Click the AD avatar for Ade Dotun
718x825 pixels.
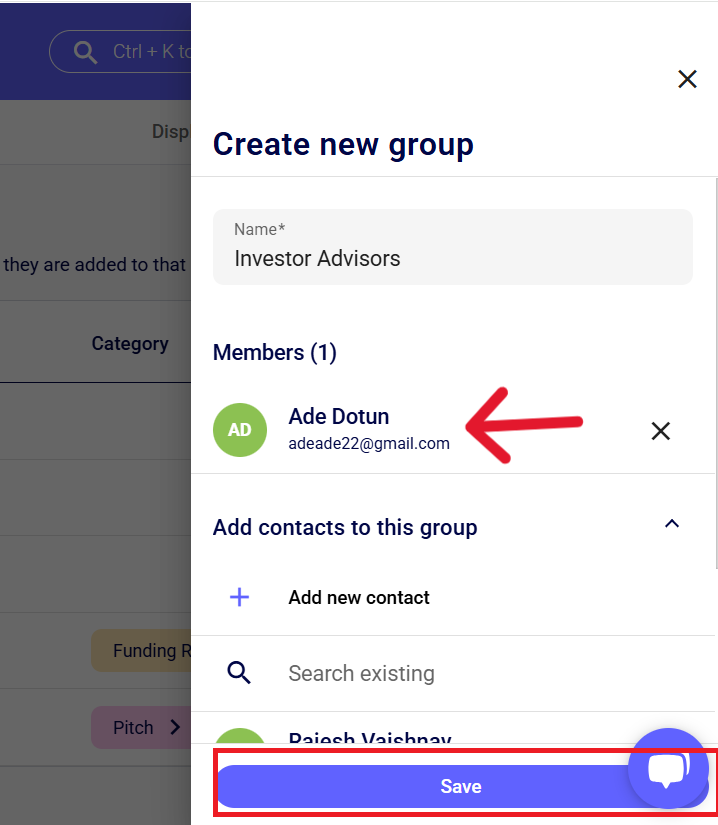(240, 430)
